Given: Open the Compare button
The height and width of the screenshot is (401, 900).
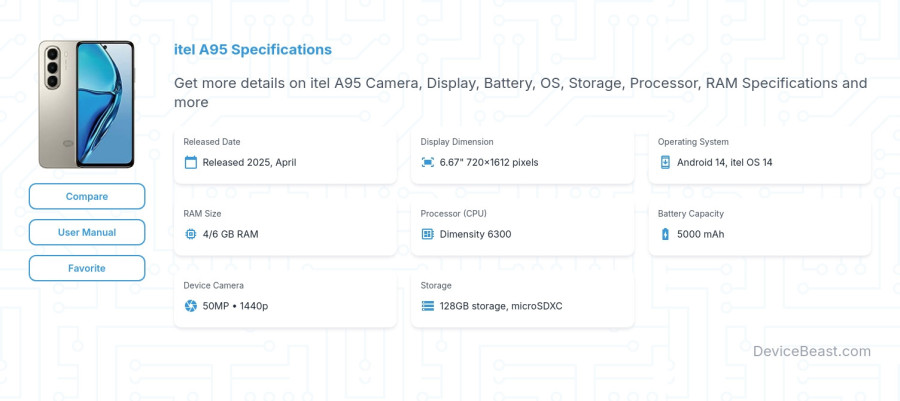Looking at the screenshot, I should (x=87, y=196).
